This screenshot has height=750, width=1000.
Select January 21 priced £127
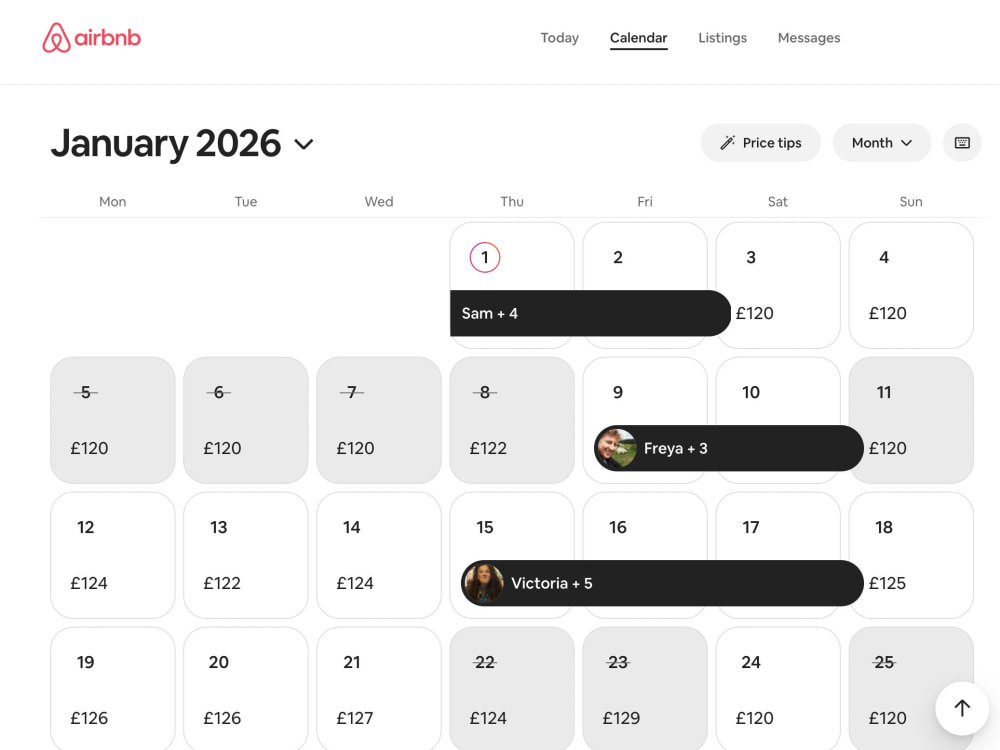(x=379, y=689)
